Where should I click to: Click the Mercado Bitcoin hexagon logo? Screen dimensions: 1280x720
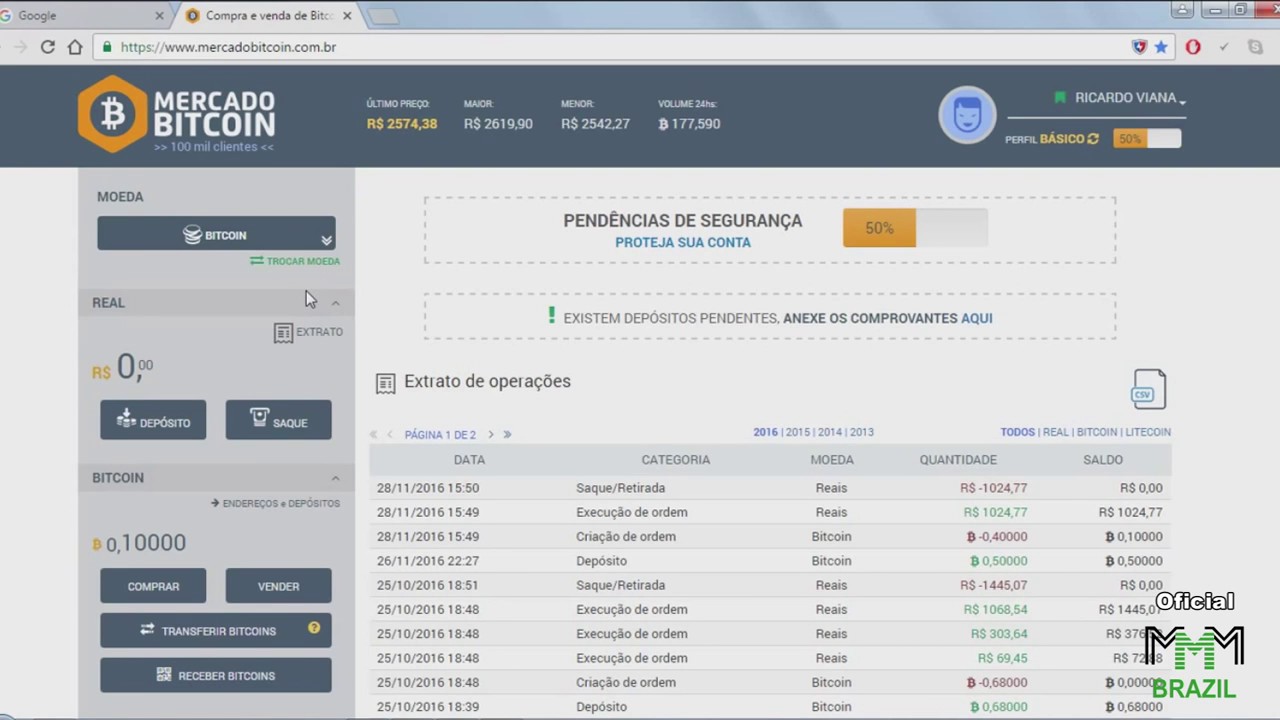[113, 114]
